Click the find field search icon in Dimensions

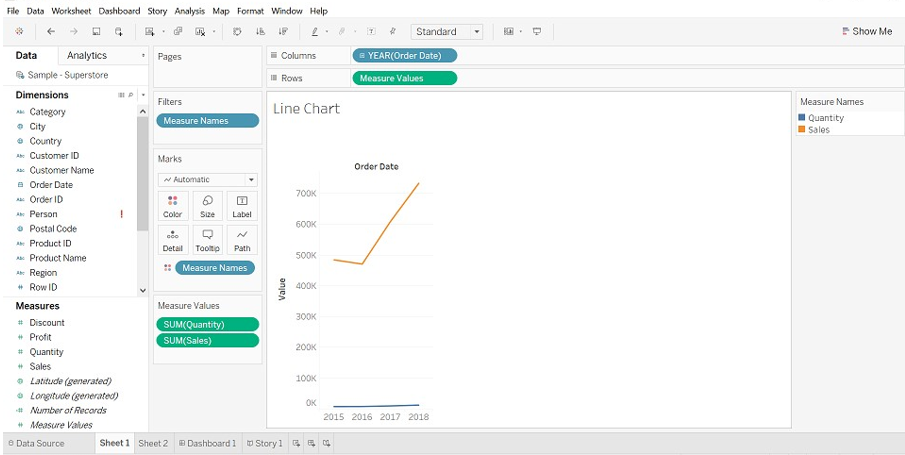pos(130,95)
